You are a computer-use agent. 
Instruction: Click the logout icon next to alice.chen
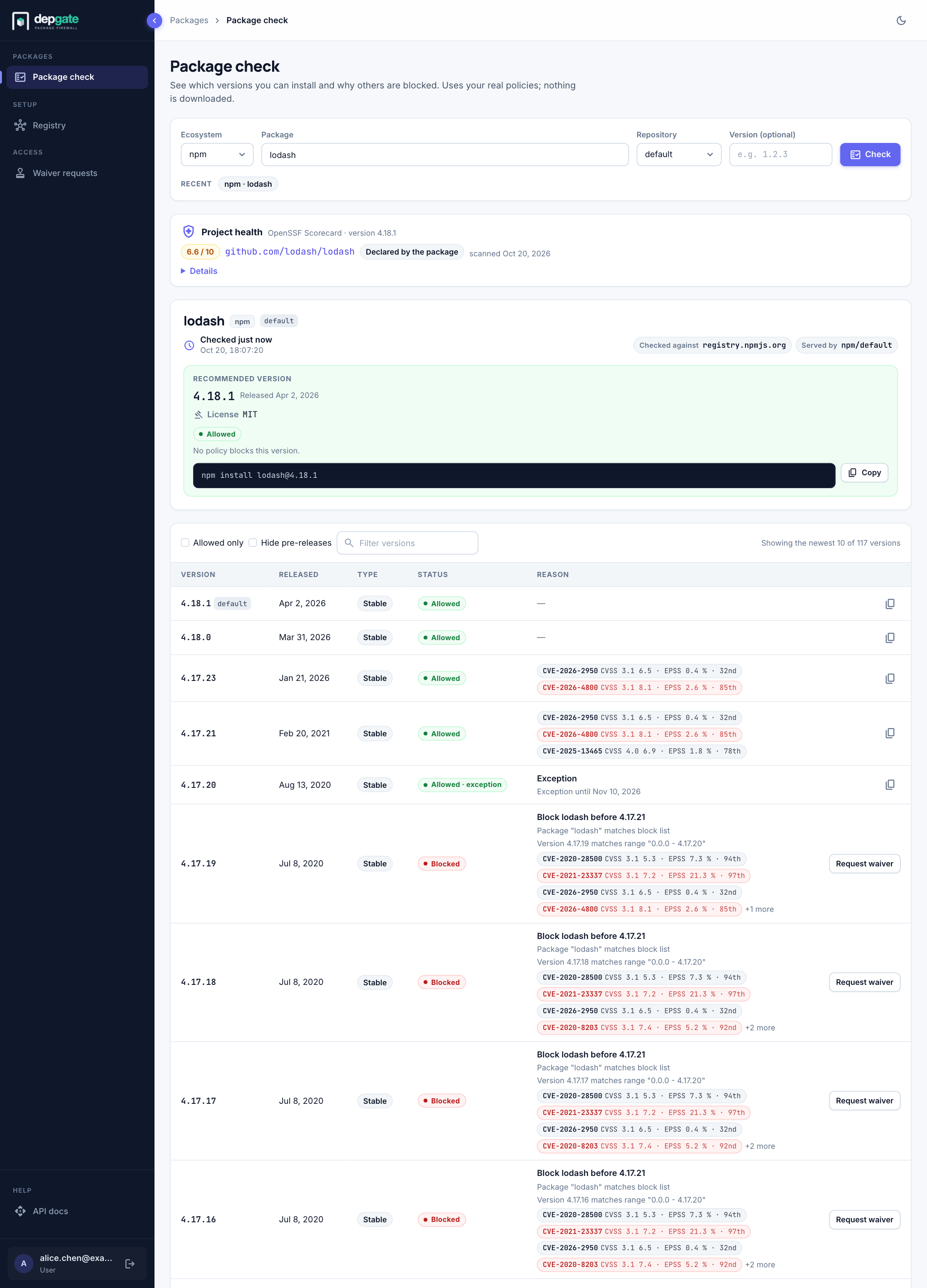pos(130,1264)
